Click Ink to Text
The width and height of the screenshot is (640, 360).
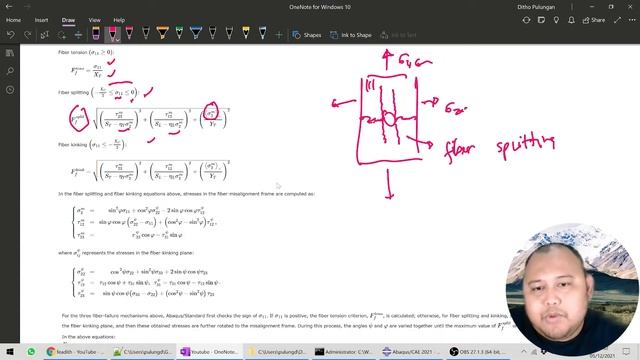(x=398, y=35)
